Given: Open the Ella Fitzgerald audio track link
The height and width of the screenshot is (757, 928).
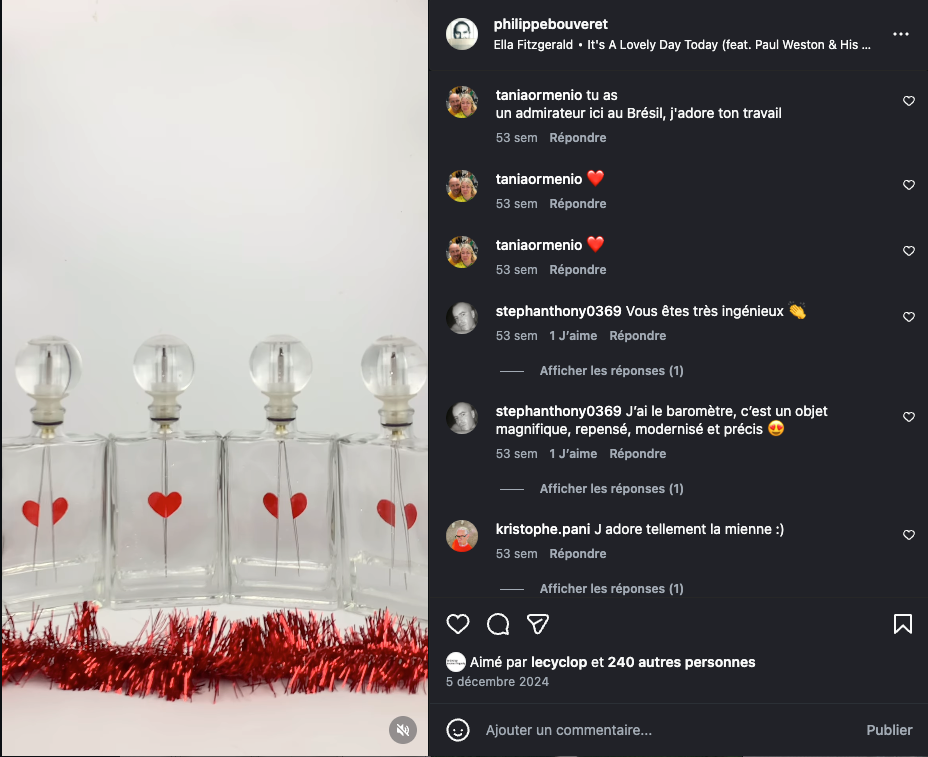Looking at the screenshot, I should [682, 45].
